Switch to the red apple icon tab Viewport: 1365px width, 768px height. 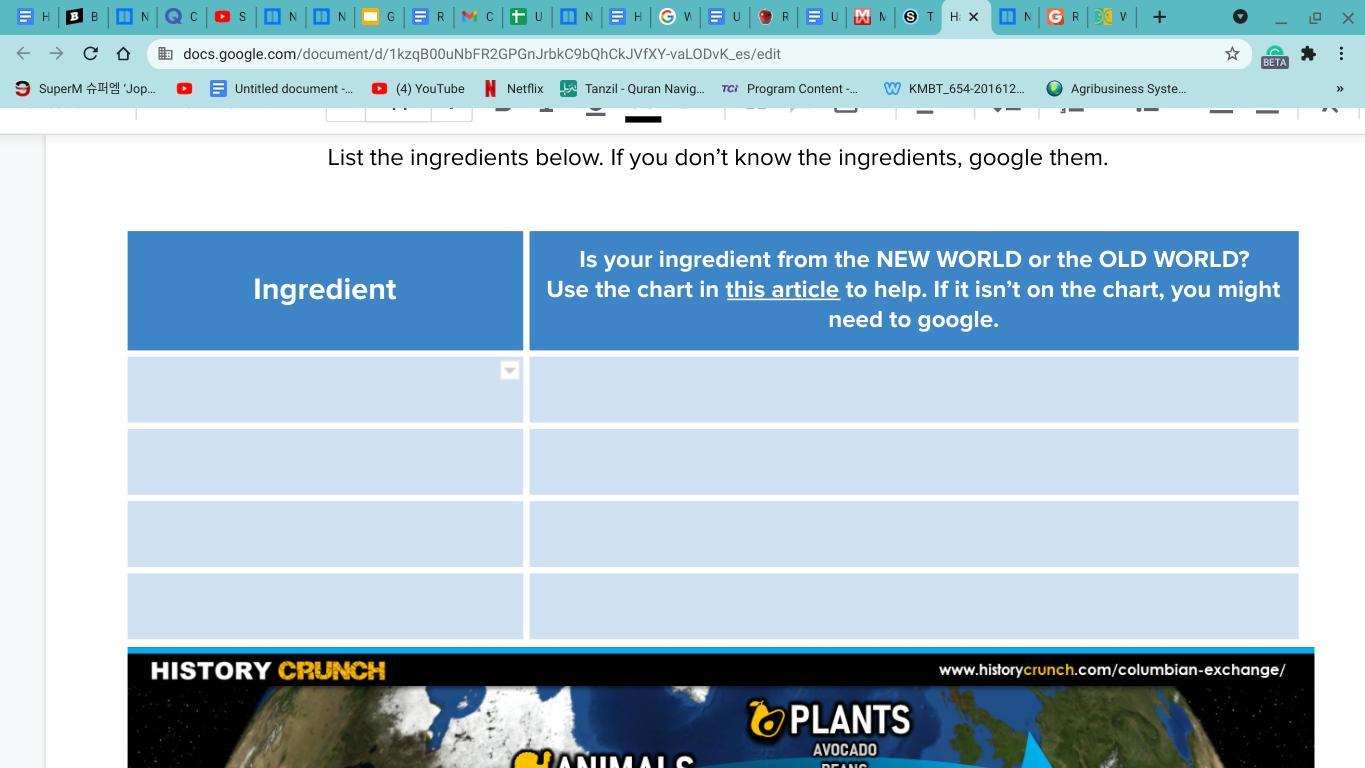coord(773,17)
